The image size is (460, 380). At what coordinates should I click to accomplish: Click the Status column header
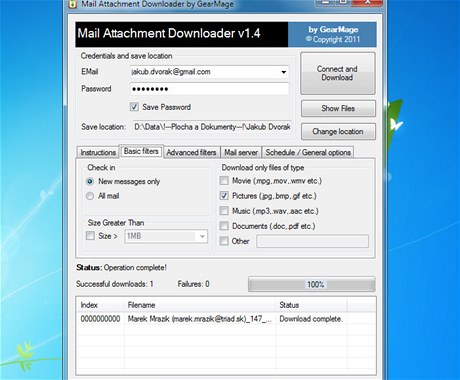[x=311, y=305]
